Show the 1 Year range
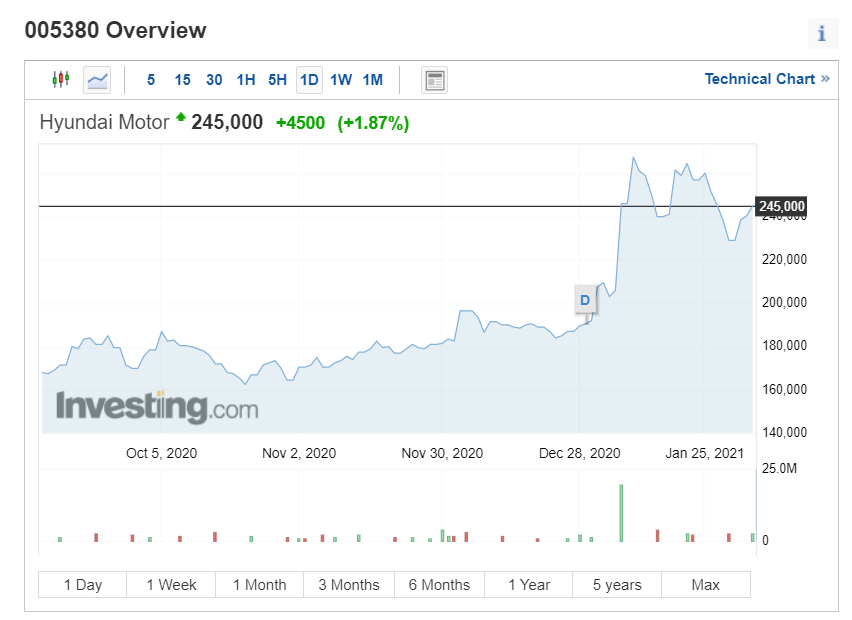852x620 pixels. tap(529, 585)
